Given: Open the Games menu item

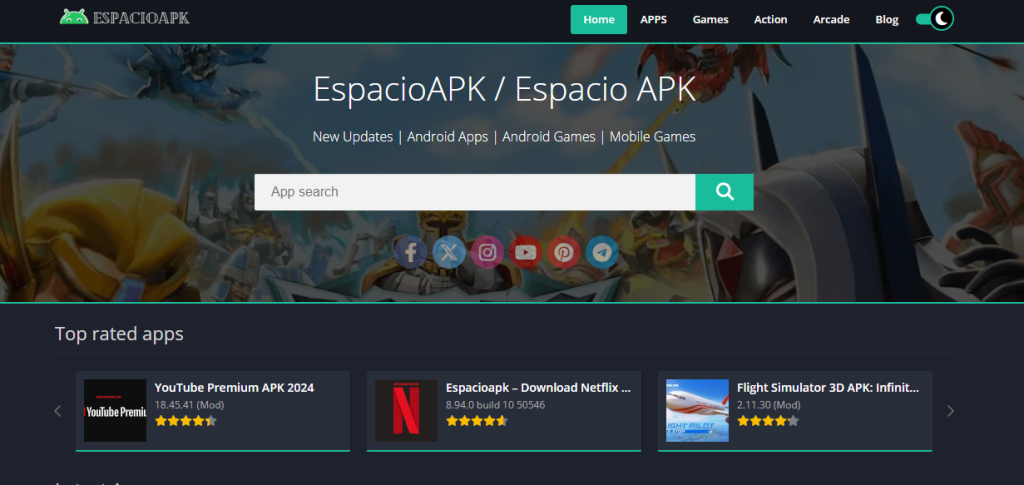Looking at the screenshot, I should (711, 20).
